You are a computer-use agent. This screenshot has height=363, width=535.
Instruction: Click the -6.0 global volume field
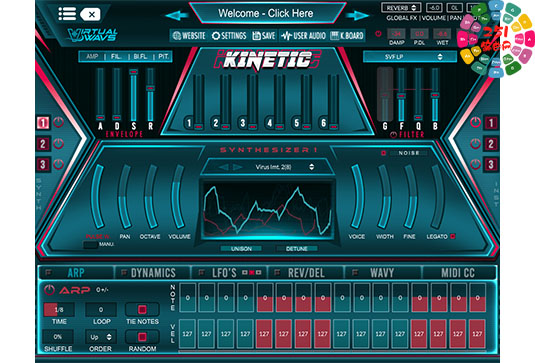434,8
